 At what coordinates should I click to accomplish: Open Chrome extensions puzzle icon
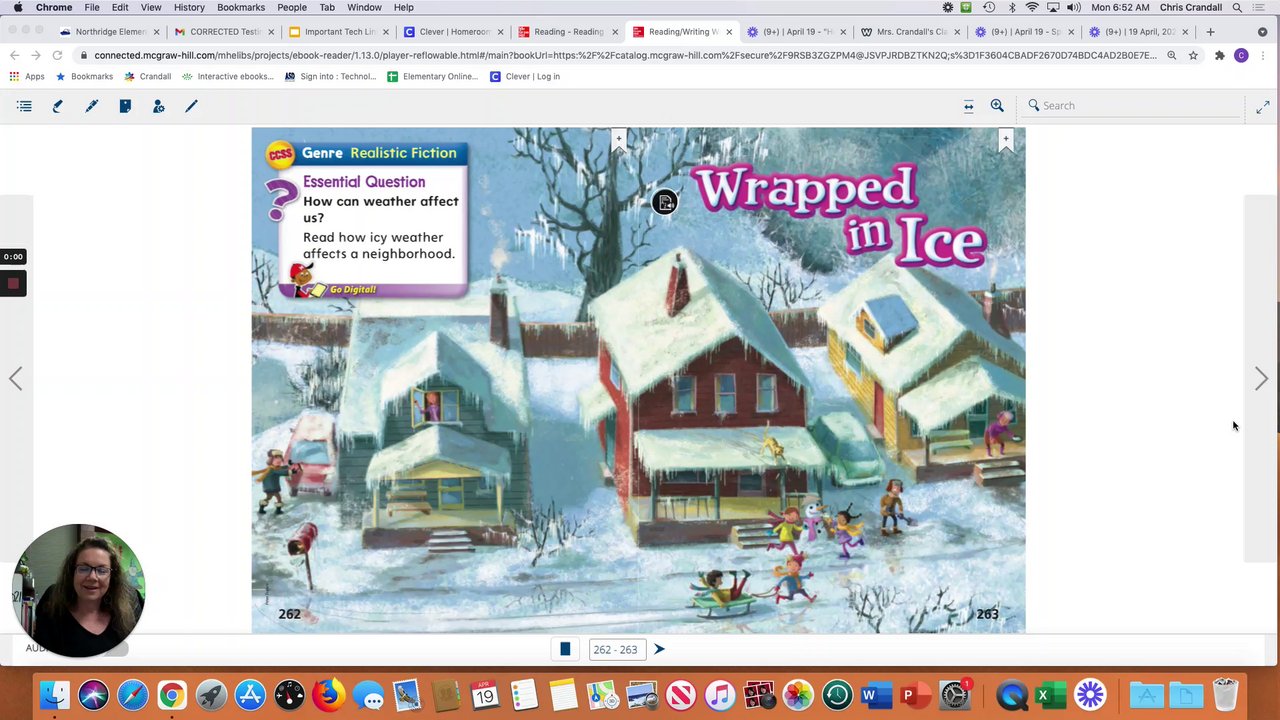click(1219, 56)
